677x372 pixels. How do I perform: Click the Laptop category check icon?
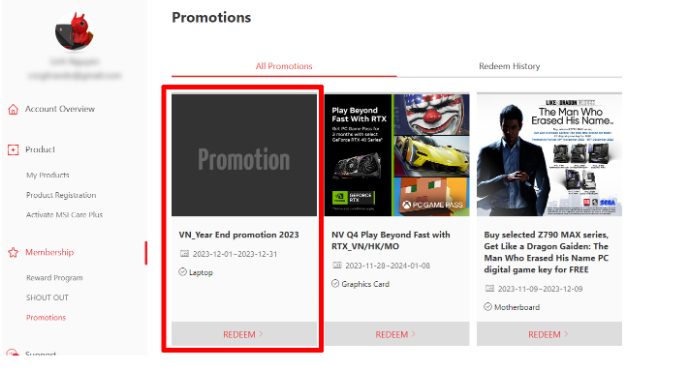click(183, 272)
